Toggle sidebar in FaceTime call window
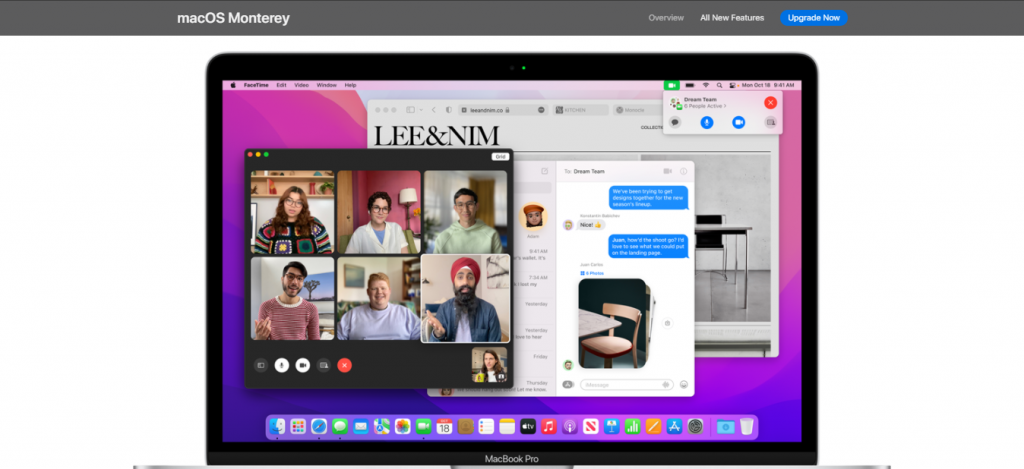This screenshot has width=1024, height=469. (x=261, y=365)
